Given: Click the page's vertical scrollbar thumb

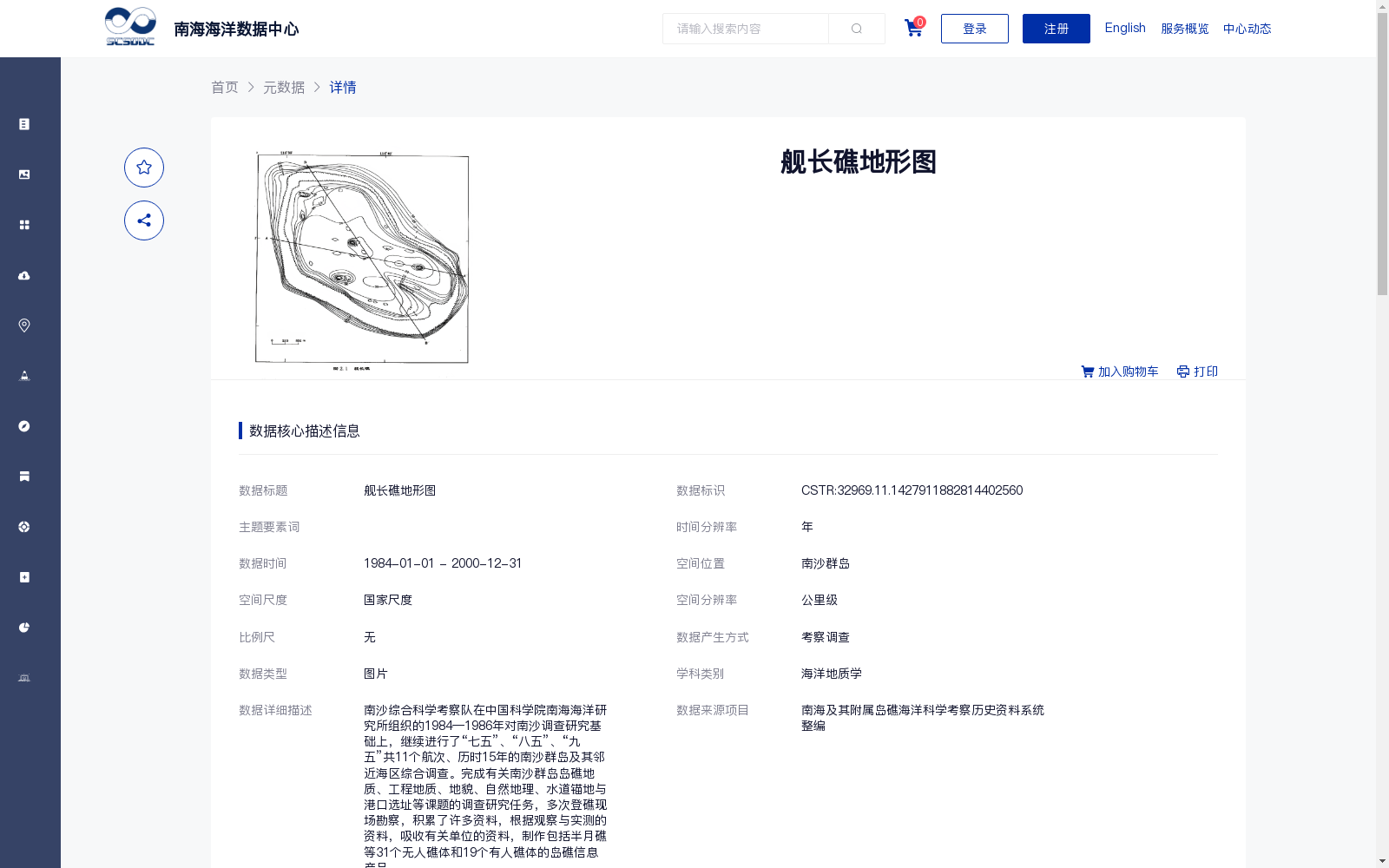Looking at the screenshot, I should [1382, 155].
